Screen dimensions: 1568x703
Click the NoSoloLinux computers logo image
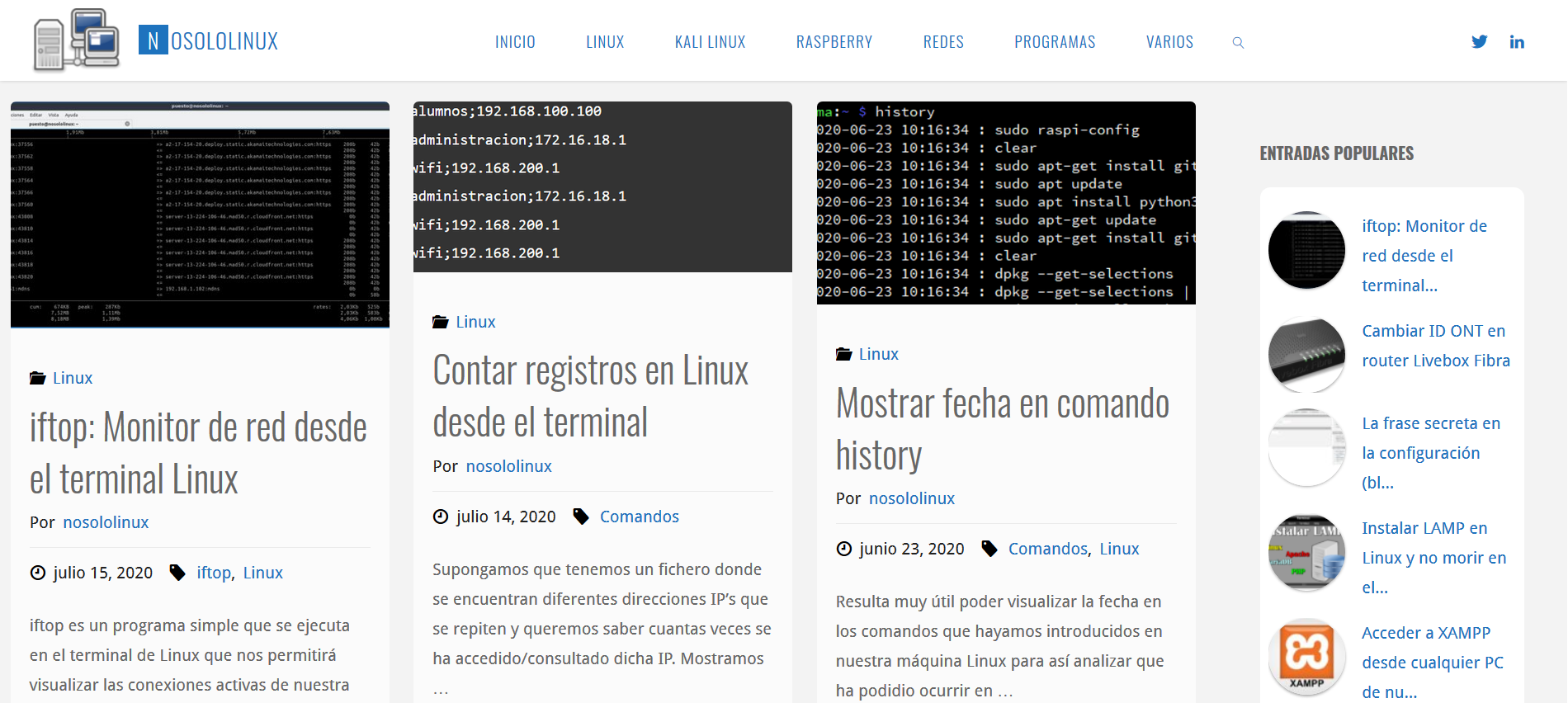[x=76, y=40]
